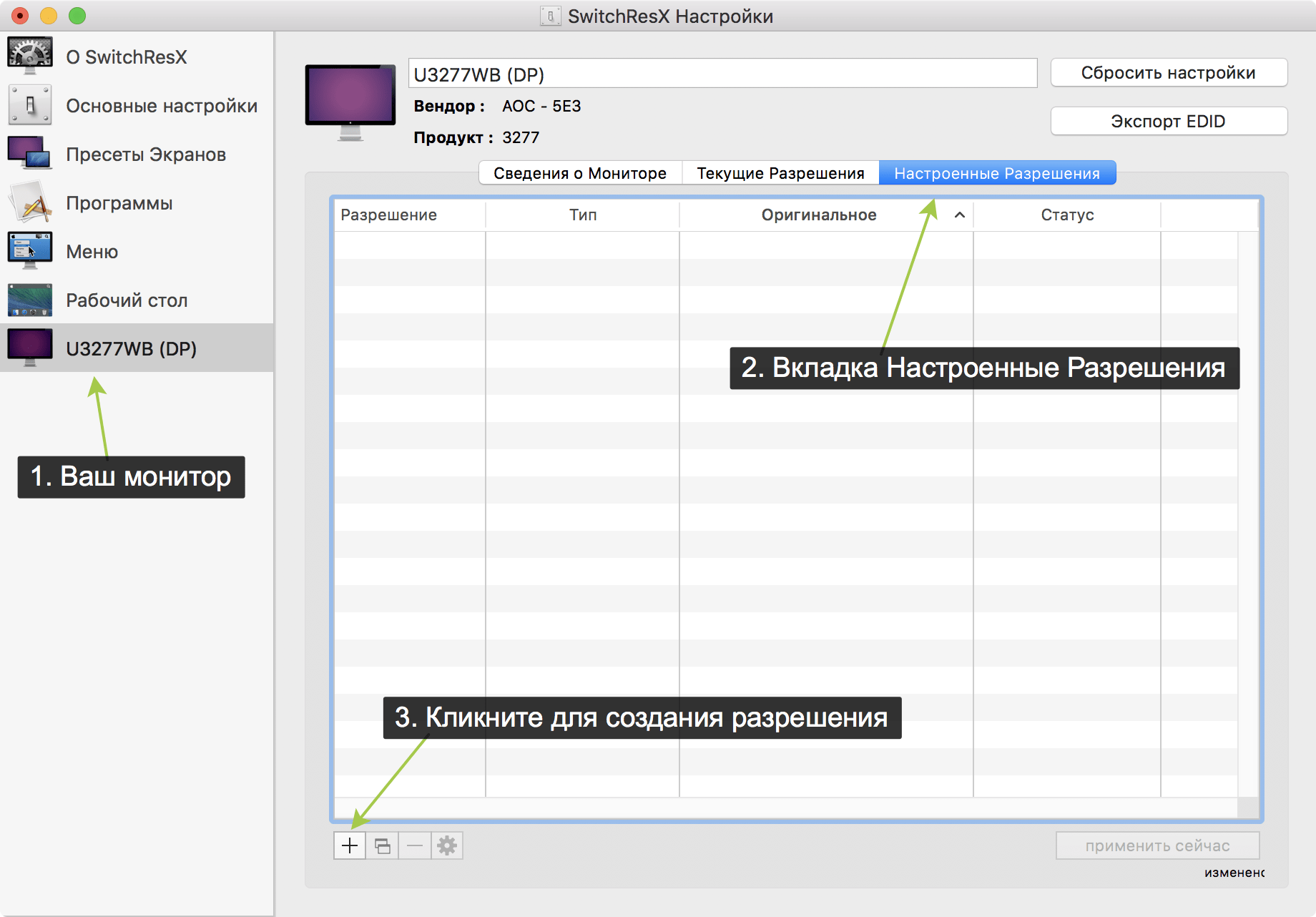Open the Основные настройки switch icon
1316x917 pixels.
pyautogui.click(x=30, y=105)
